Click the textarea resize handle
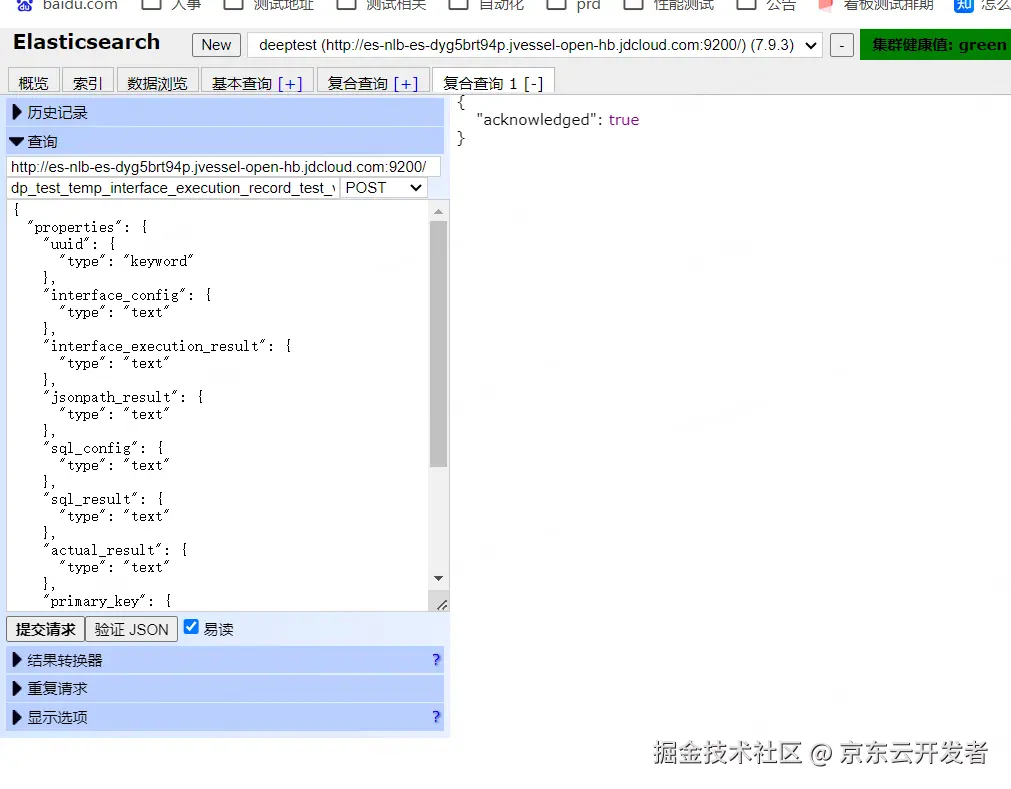This screenshot has height=789, width=1011. point(442,605)
